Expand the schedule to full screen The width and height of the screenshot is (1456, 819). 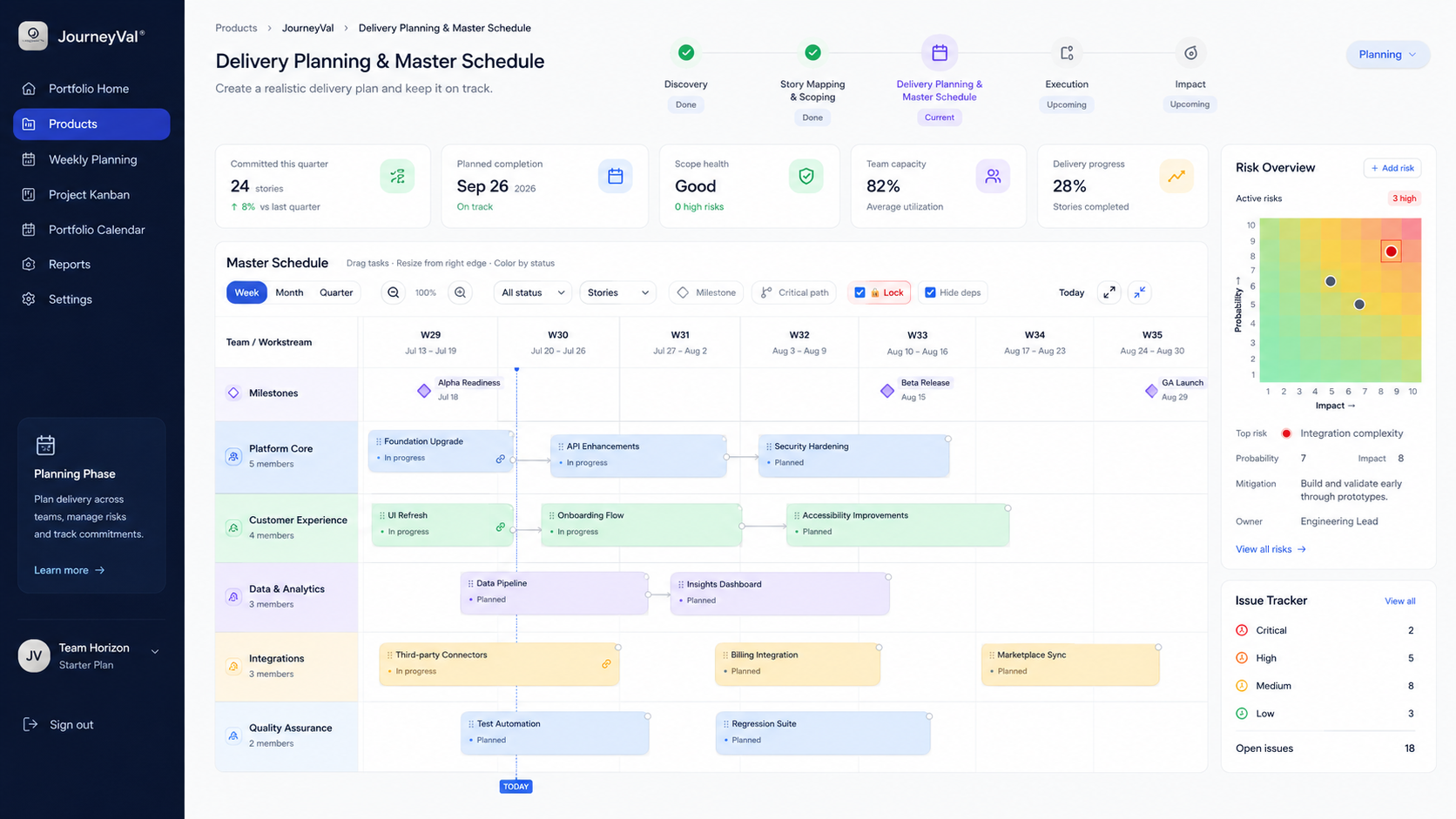1109,292
